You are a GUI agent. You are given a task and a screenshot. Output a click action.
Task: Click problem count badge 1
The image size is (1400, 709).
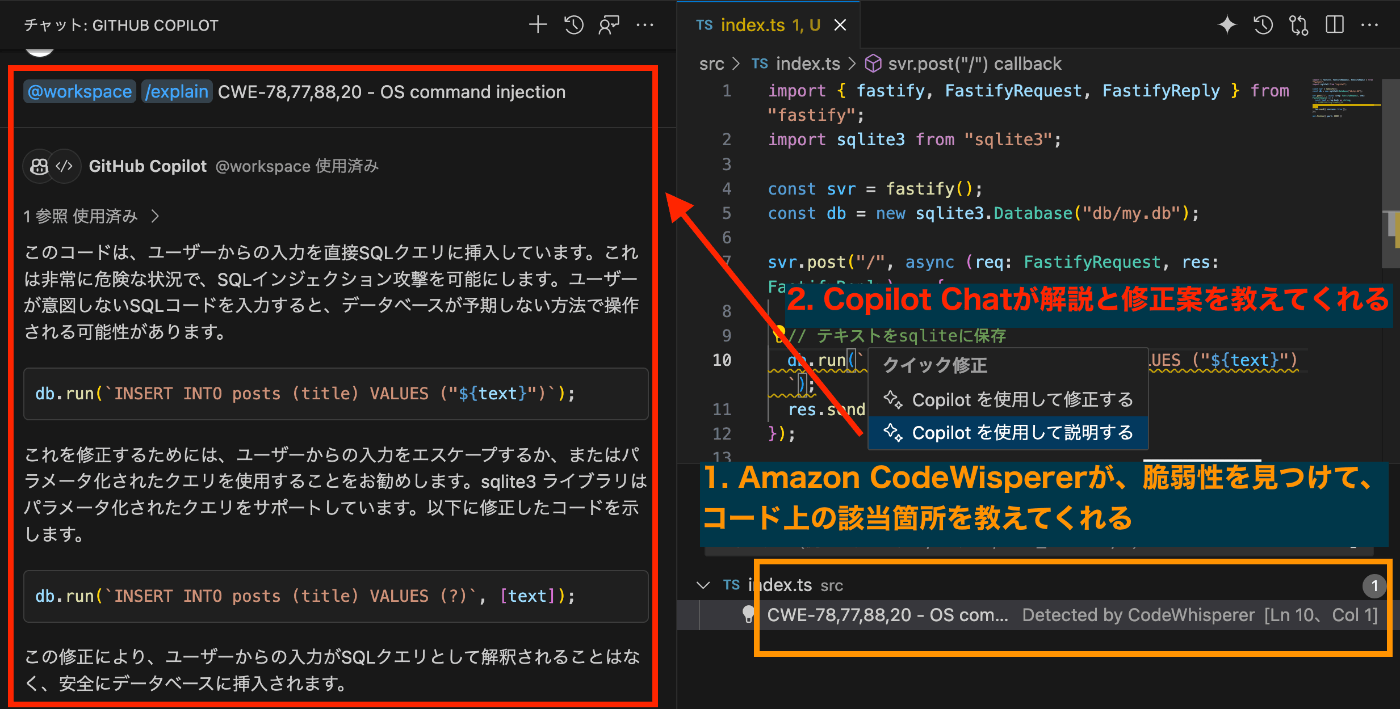[x=1375, y=586]
